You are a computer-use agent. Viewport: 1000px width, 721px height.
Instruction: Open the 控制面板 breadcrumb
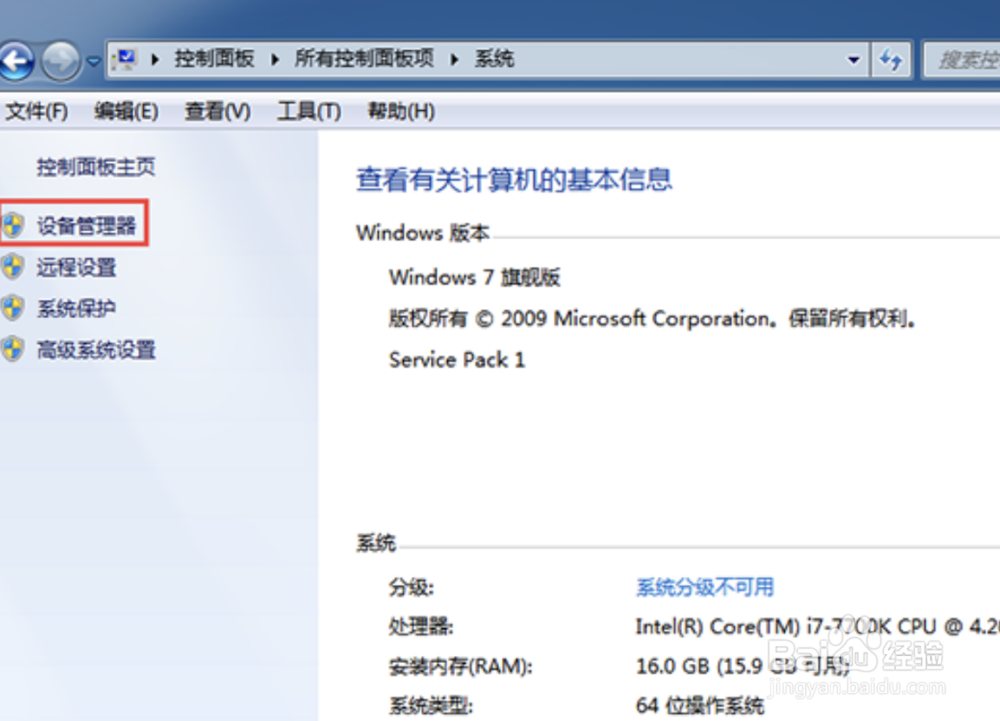214,59
